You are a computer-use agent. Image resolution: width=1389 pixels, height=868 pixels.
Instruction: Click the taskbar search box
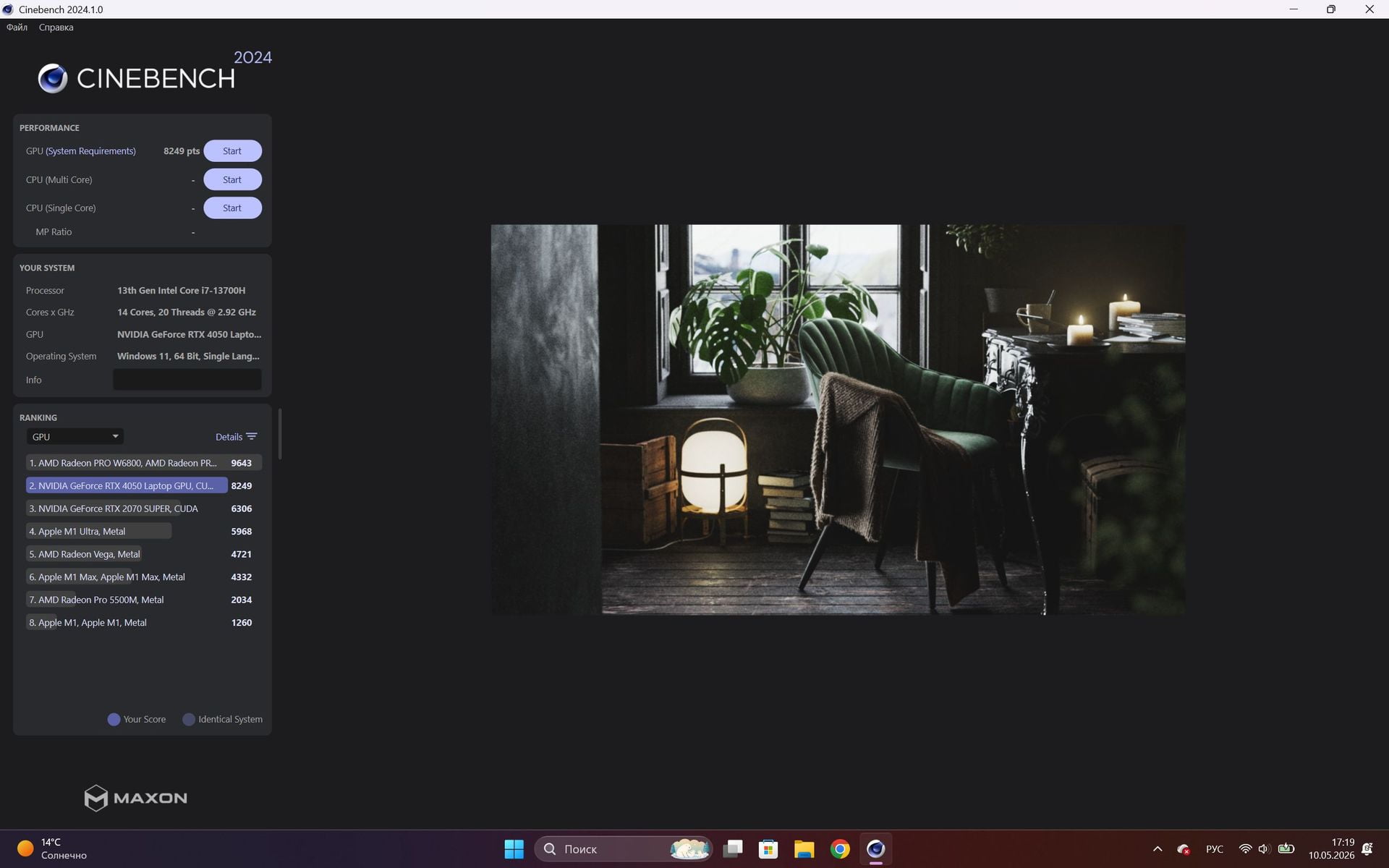tap(624, 849)
